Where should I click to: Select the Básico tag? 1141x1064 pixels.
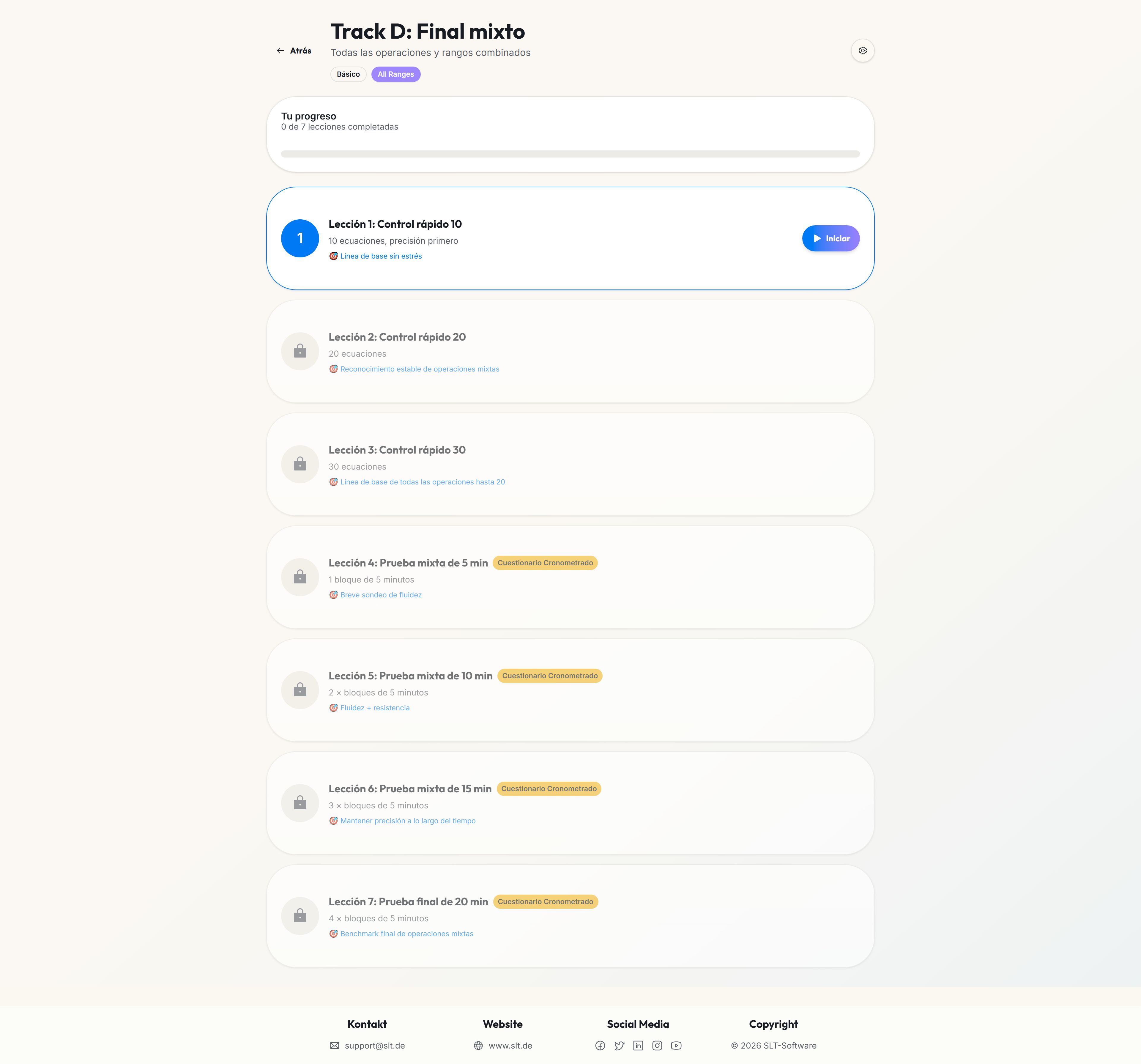point(348,74)
